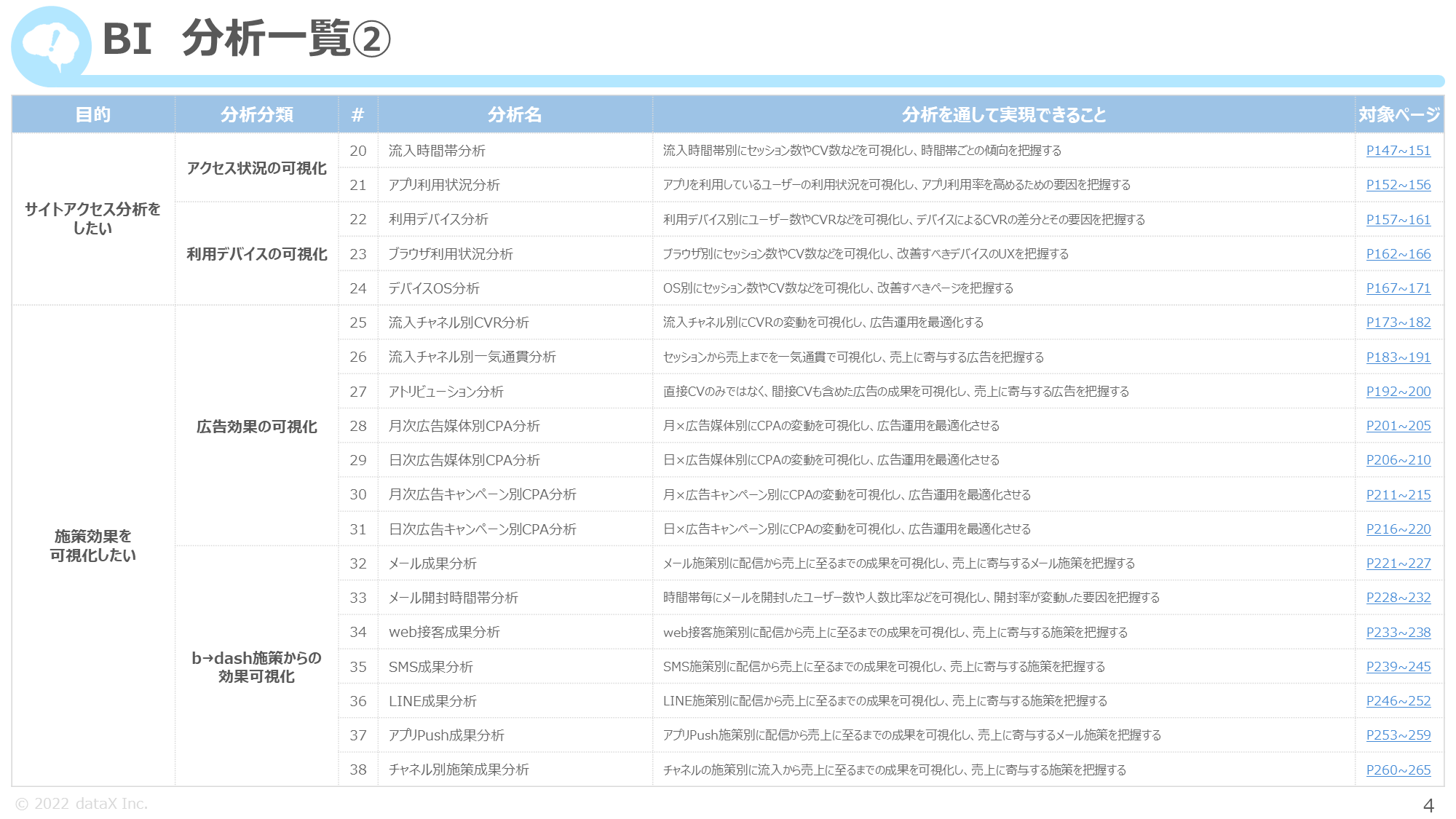Image resolution: width=1456 pixels, height=819 pixels.
Task: Open page link P201~205
Action: coord(1398,426)
